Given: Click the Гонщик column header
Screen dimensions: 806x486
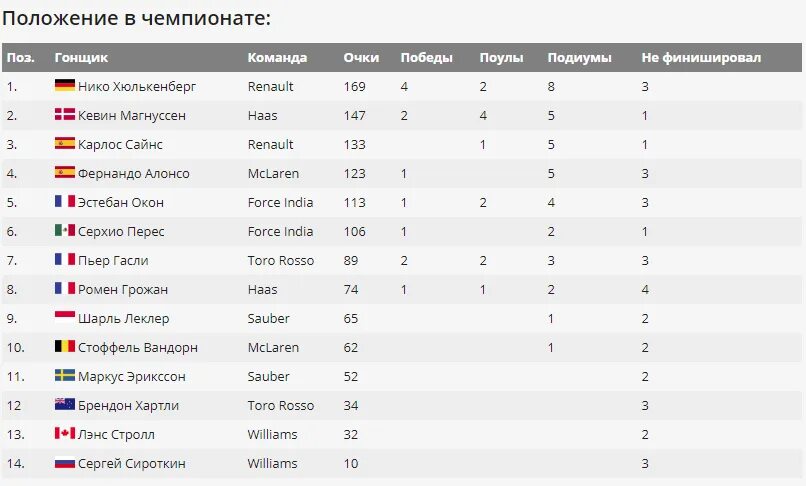Looking at the screenshot, I should pos(81,58).
